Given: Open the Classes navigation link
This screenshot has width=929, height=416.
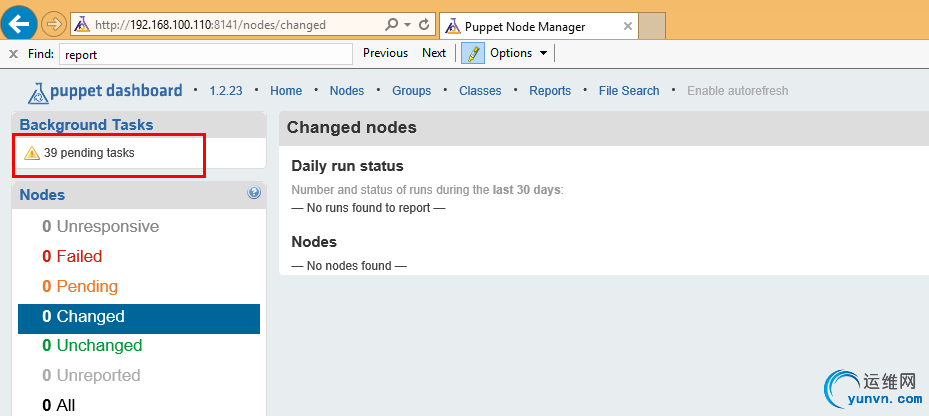Looking at the screenshot, I should [x=480, y=91].
